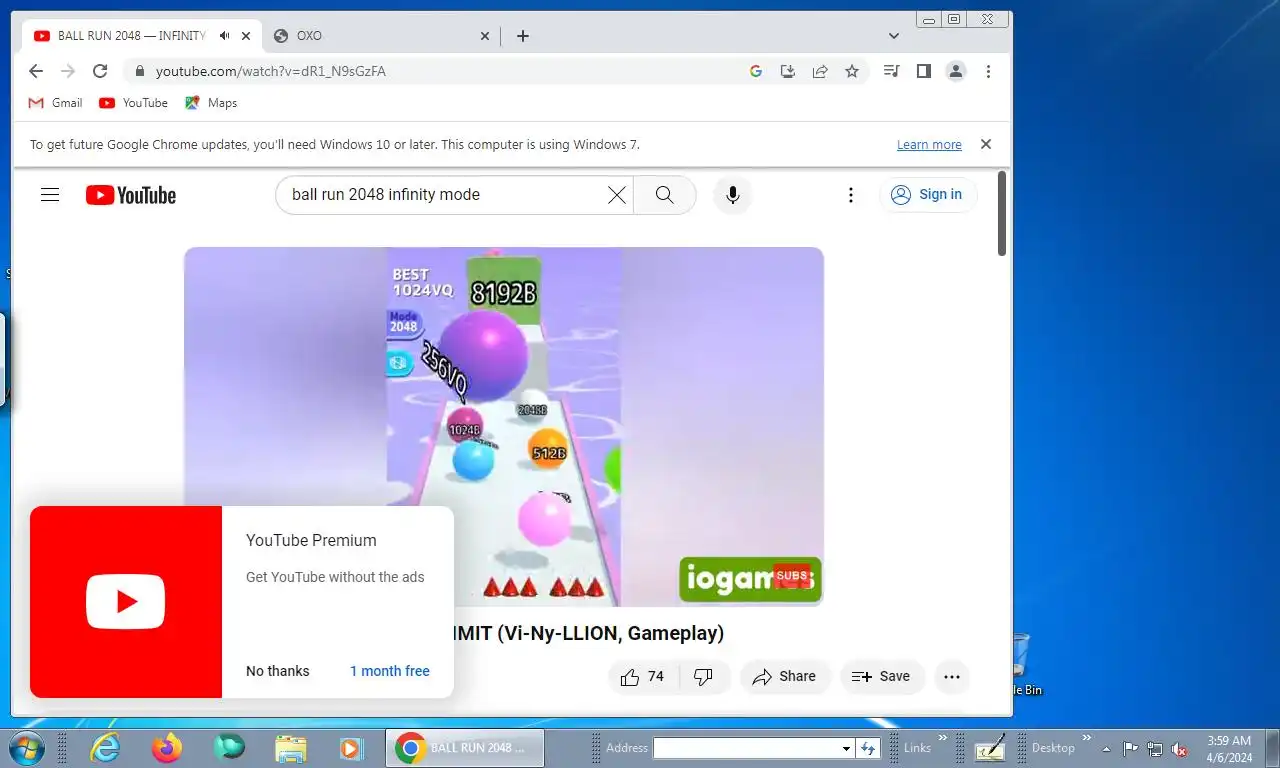The width and height of the screenshot is (1280, 768).
Task: Open the YouTube bookmark
Action: tap(133, 103)
